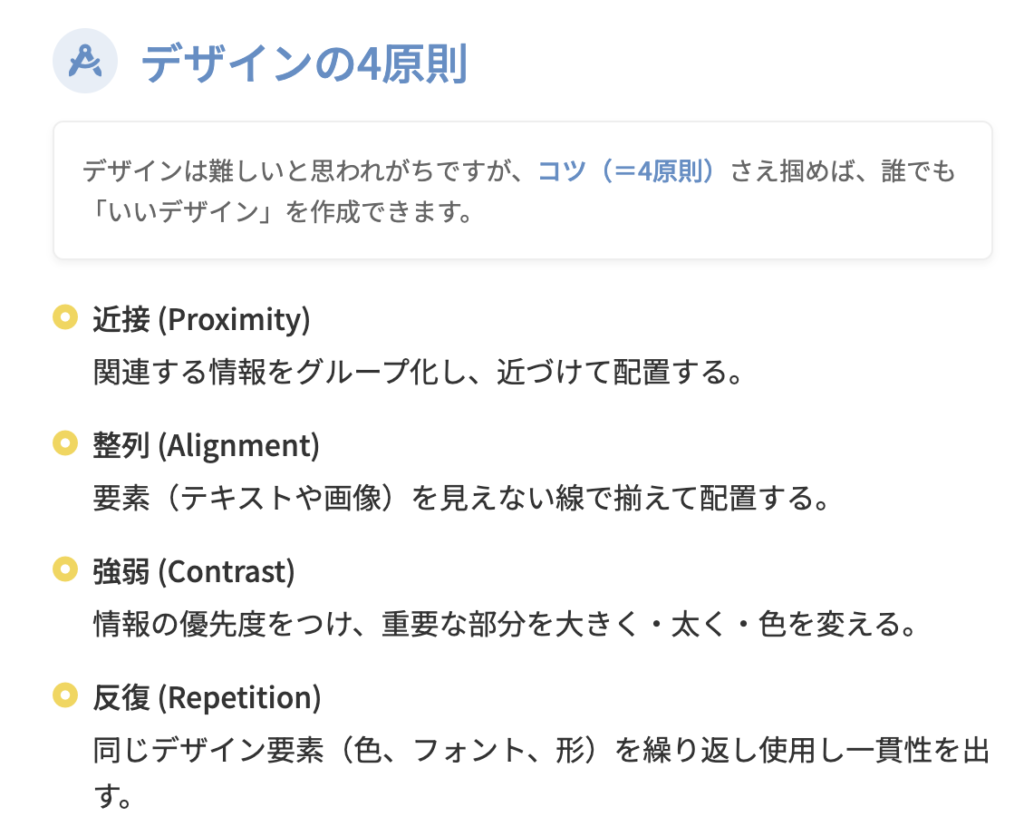Click the yellow bullet beside 反復 (Repetition)
Image resolution: width=1024 pixels, height=836 pixels.
65,696
